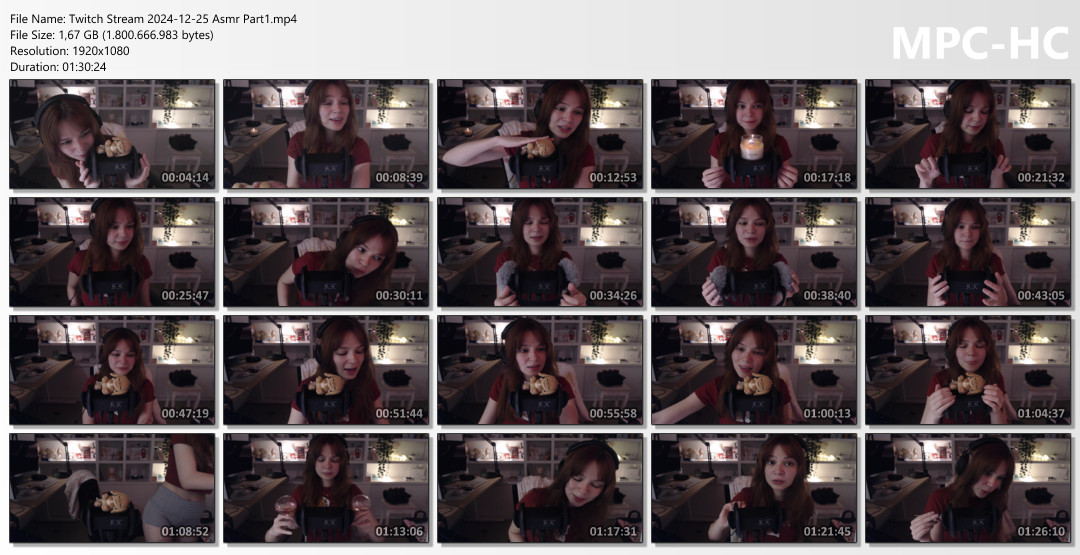Image resolution: width=1080 pixels, height=555 pixels.
Task: Click the Resolution 1920x1080 text
Action: pyautogui.click(x=69, y=51)
